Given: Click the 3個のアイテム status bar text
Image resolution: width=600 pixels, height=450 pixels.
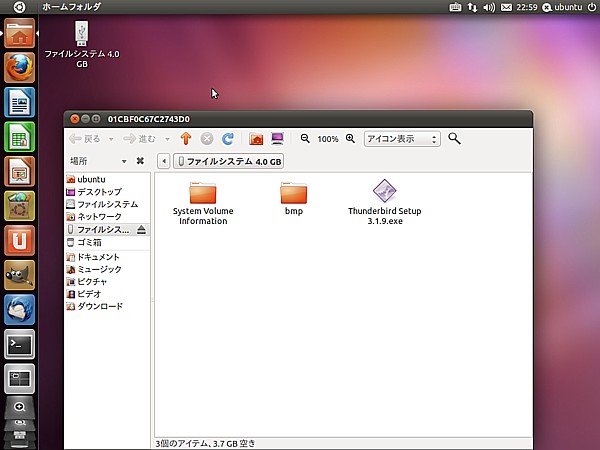Looking at the screenshot, I should pyautogui.click(x=205, y=443).
